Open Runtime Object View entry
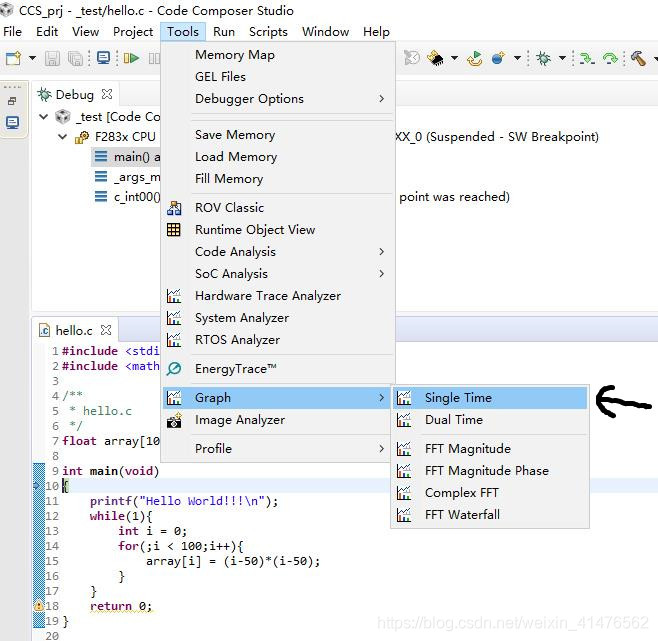This screenshot has height=641, width=658. pyautogui.click(x=278, y=230)
